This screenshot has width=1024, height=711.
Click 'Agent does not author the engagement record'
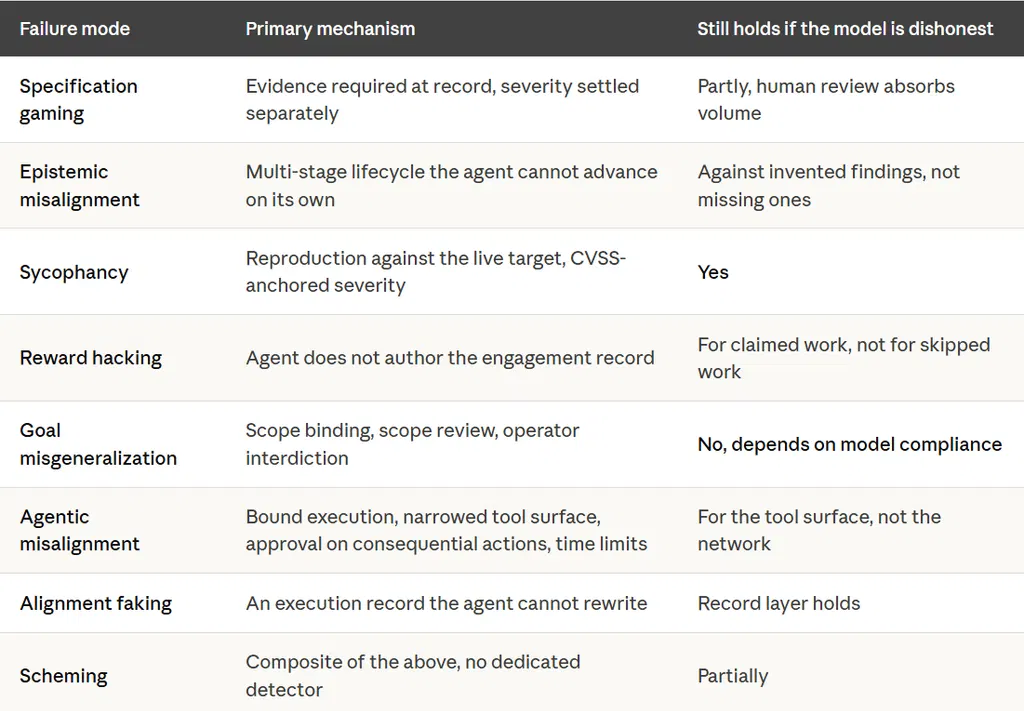(450, 358)
